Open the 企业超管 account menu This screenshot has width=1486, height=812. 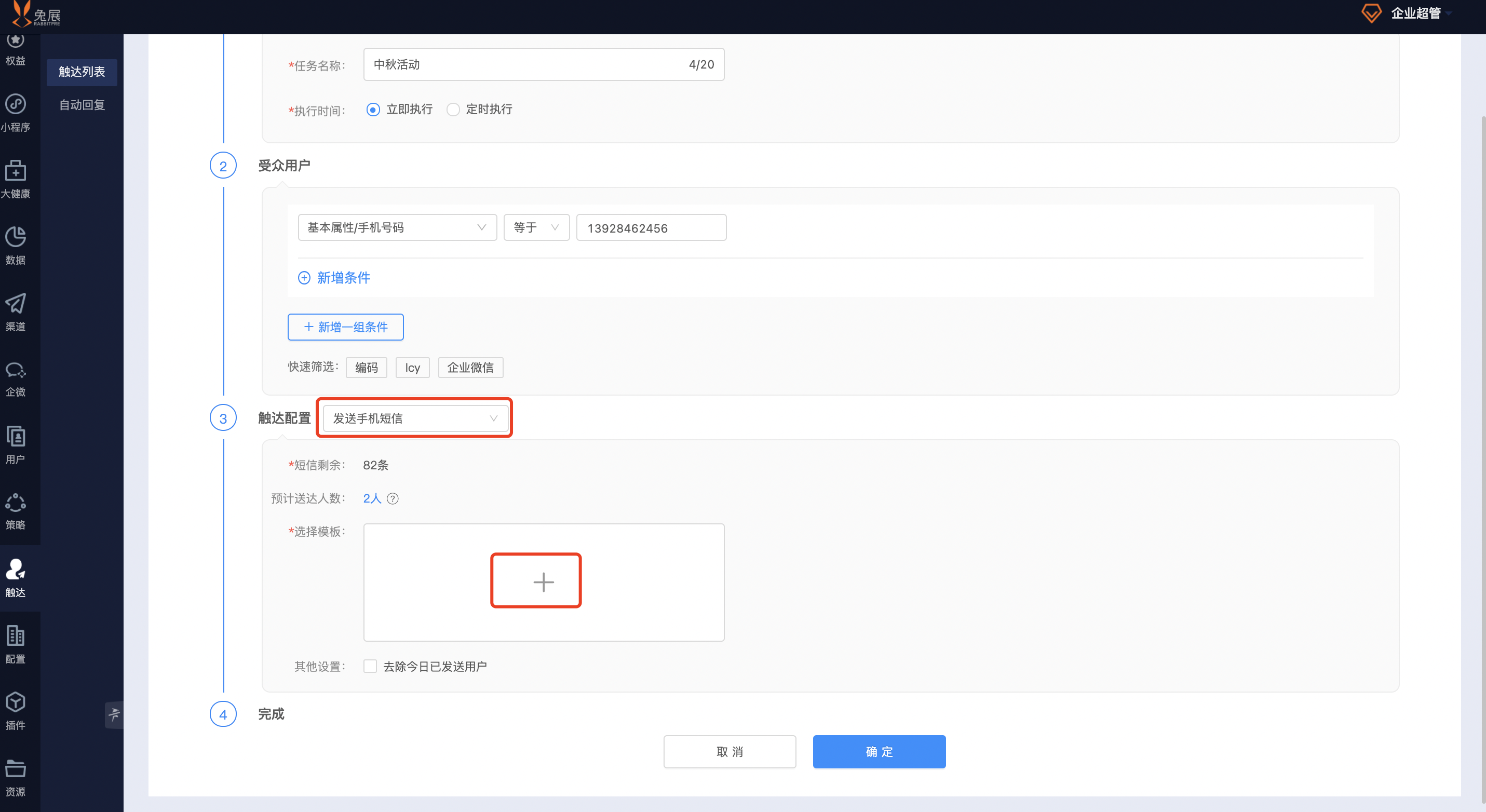click(x=1422, y=13)
